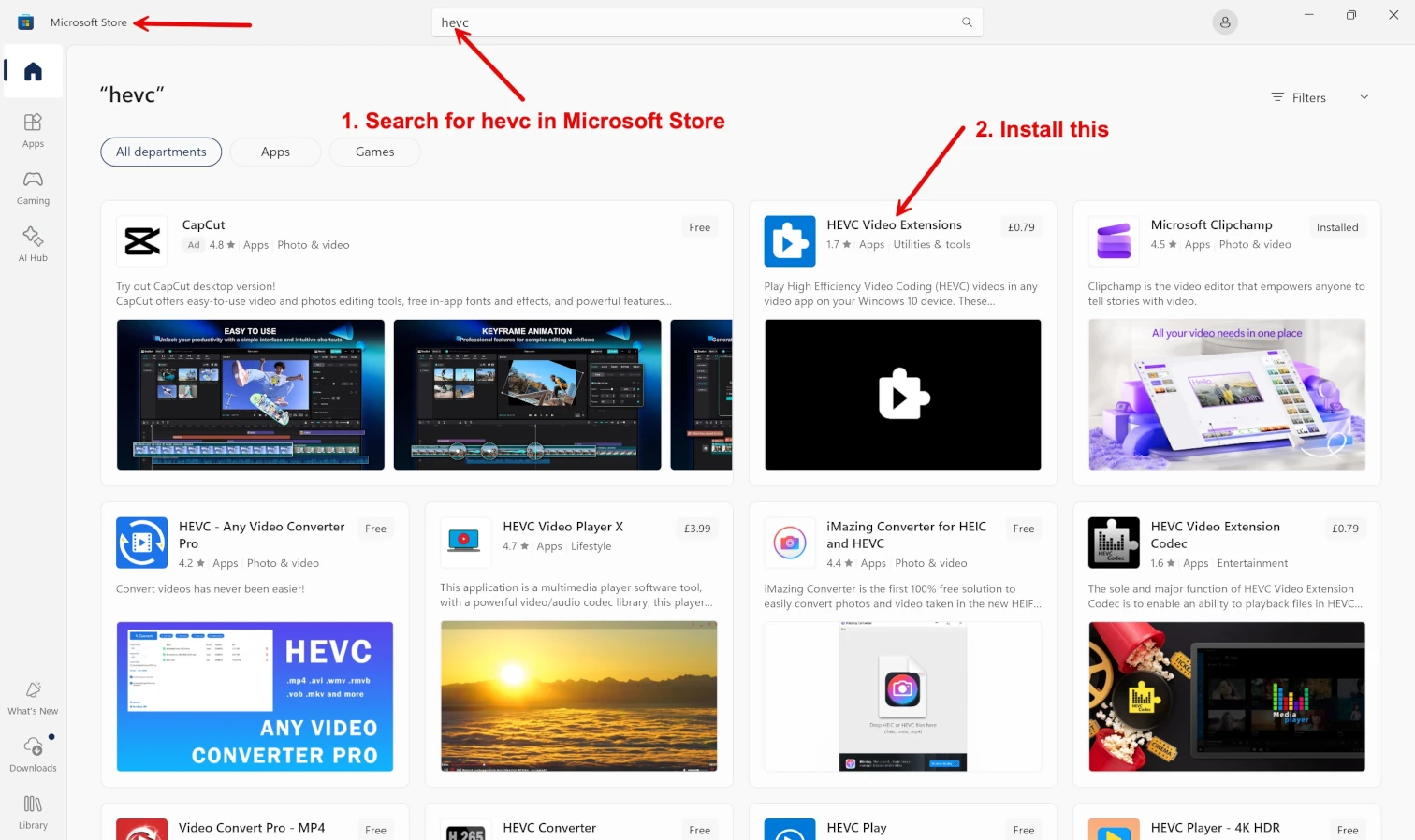Click the search box containing hevc
Image resolution: width=1415 pixels, height=840 pixels.
pos(707,22)
